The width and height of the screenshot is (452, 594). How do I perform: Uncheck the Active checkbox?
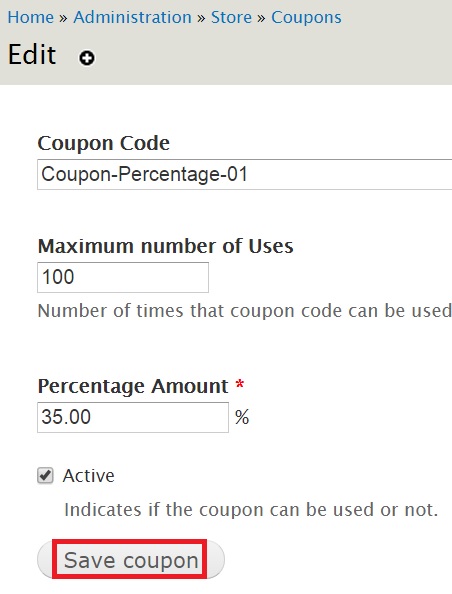point(45,475)
